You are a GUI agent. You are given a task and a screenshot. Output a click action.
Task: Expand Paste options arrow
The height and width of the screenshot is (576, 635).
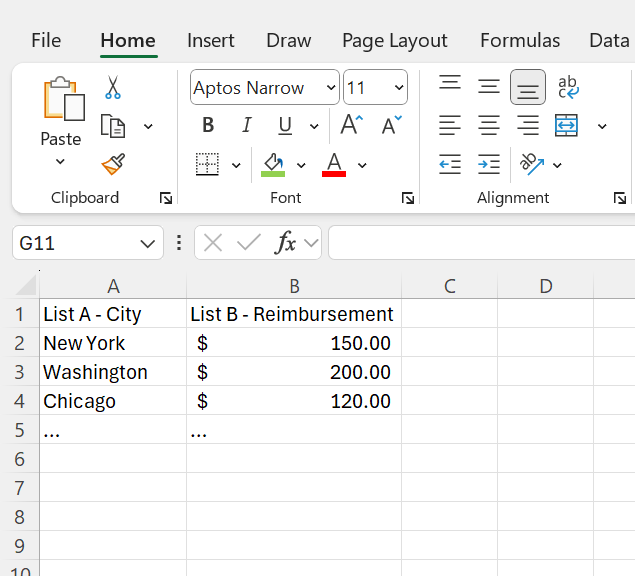point(60,162)
